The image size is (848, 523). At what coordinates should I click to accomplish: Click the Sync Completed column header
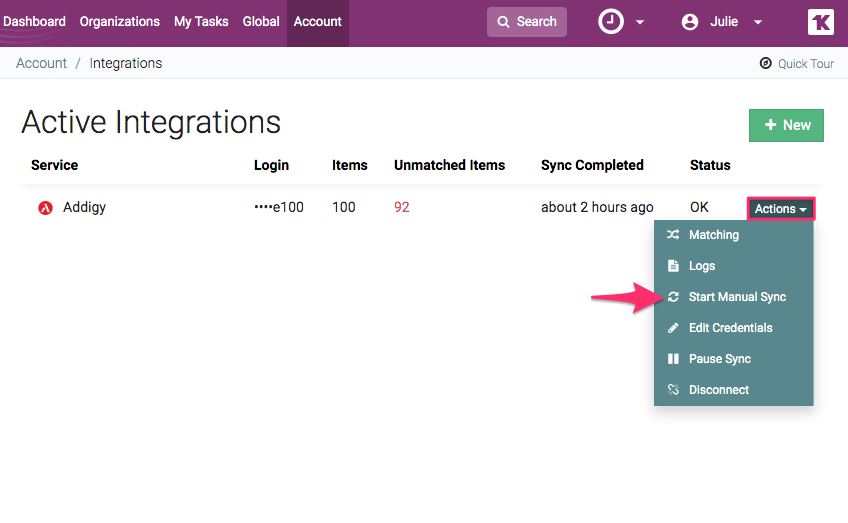[592, 165]
